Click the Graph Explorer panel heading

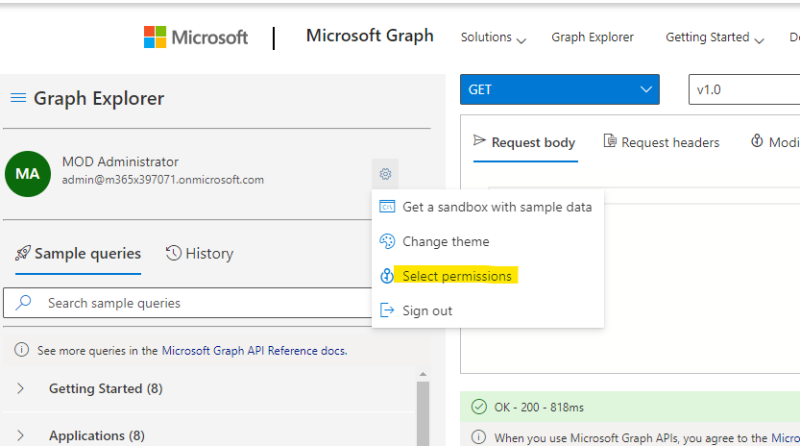[99, 98]
